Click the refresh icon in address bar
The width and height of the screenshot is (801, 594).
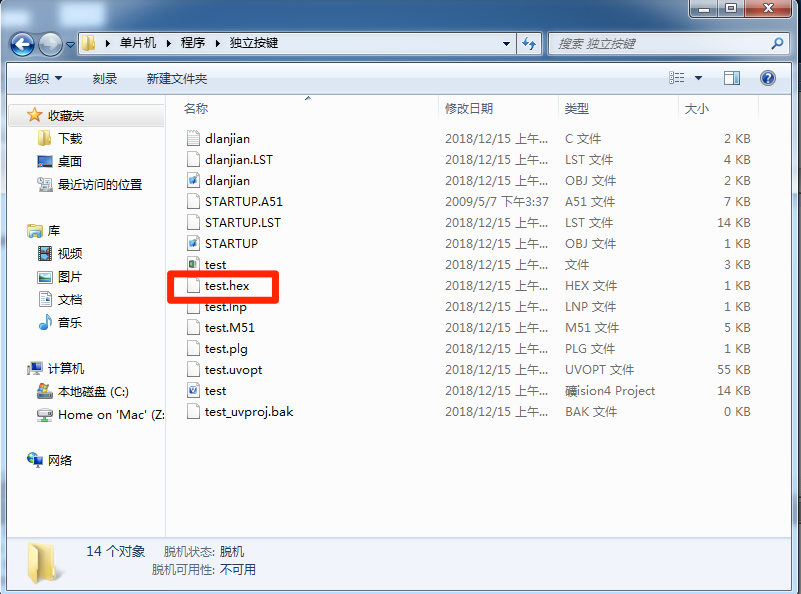tap(529, 44)
